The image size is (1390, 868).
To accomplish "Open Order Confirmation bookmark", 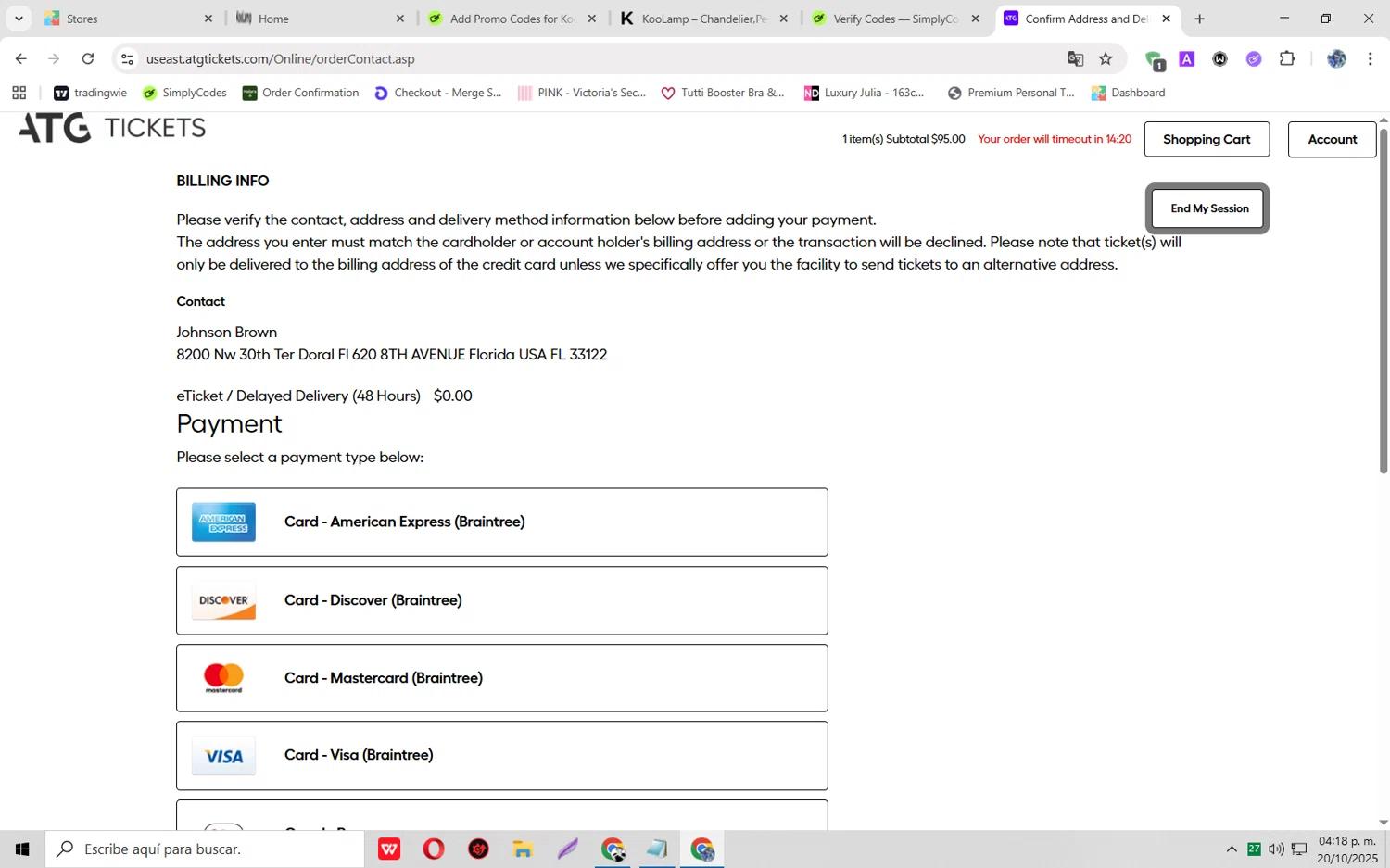I will click(x=300, y=93).
